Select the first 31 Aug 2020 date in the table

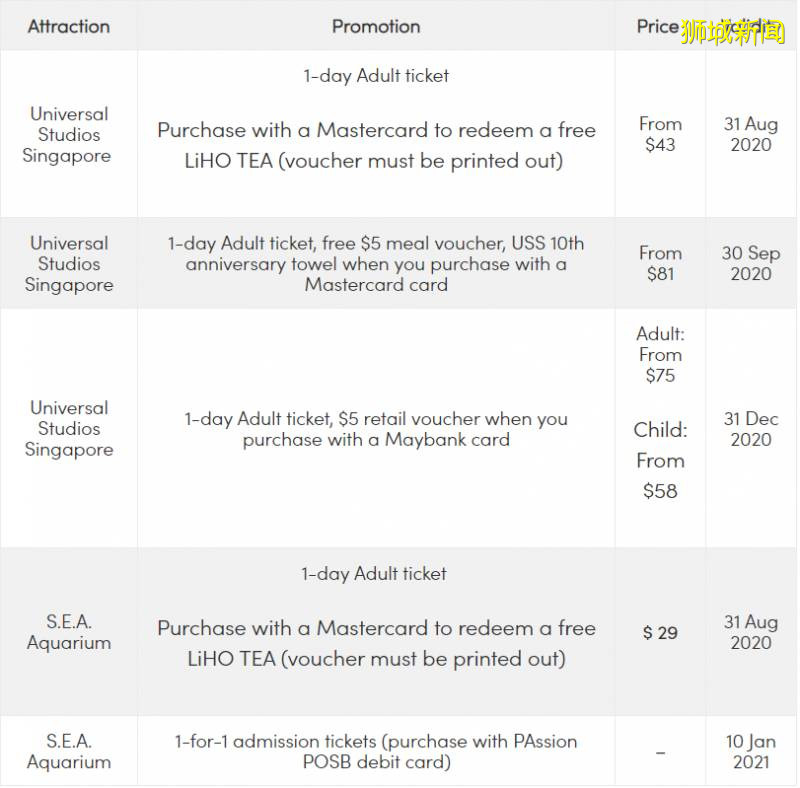750,134
